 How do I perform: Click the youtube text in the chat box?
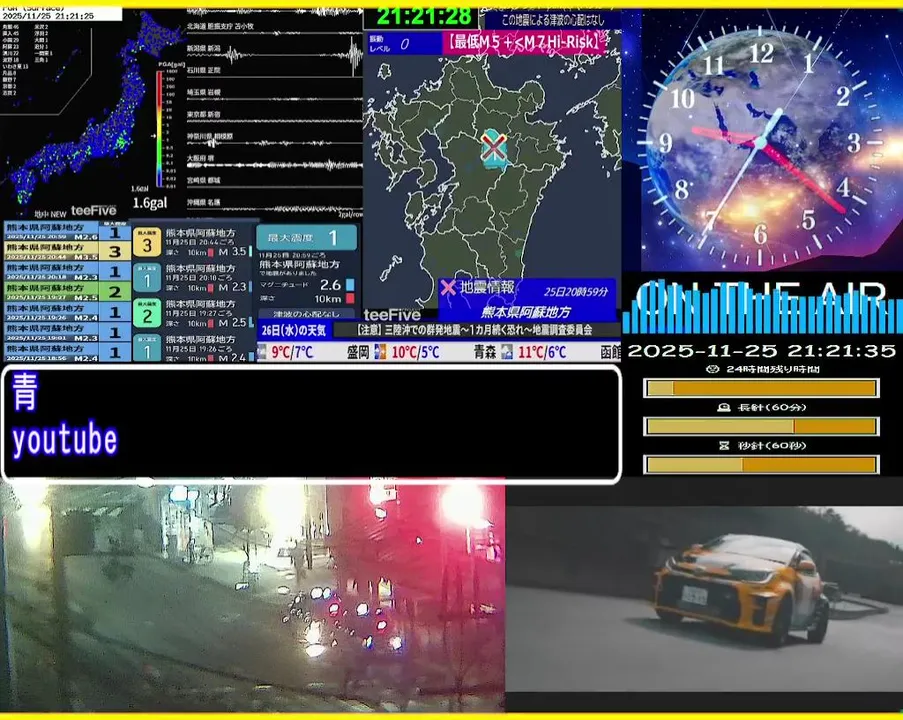(64, 441)
